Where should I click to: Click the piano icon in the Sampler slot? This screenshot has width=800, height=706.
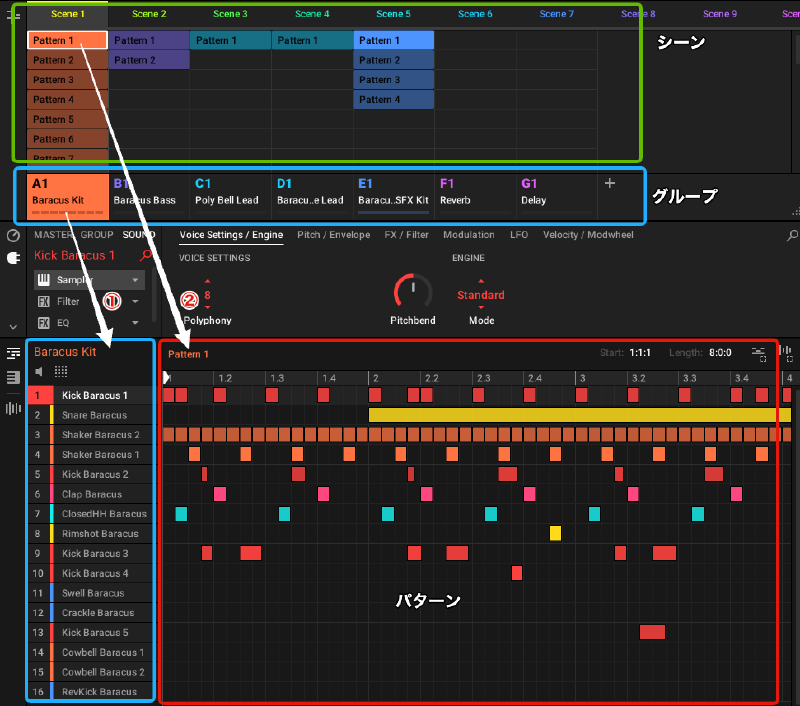pyautogui.click(x=44, y=280)
